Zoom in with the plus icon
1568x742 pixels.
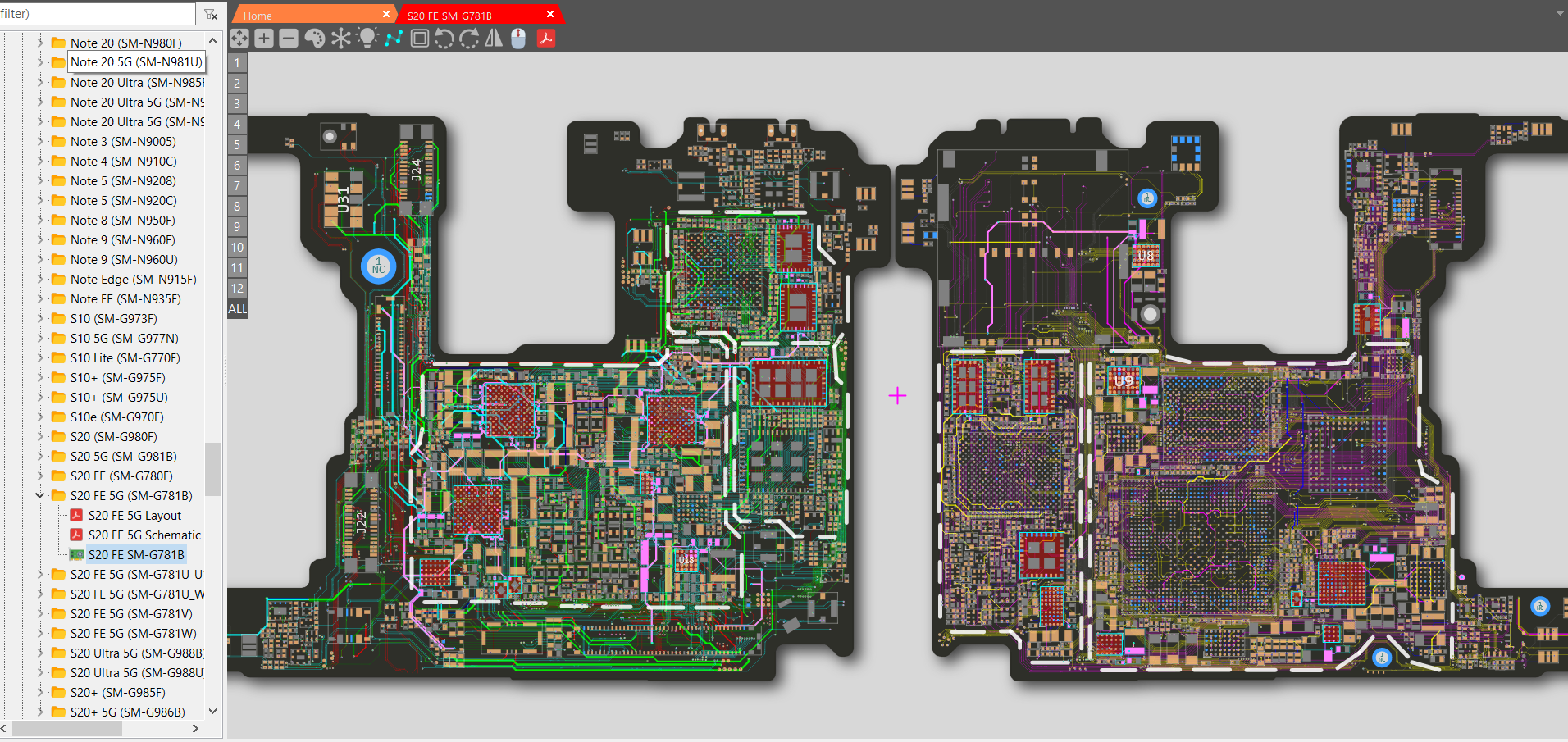264,39
